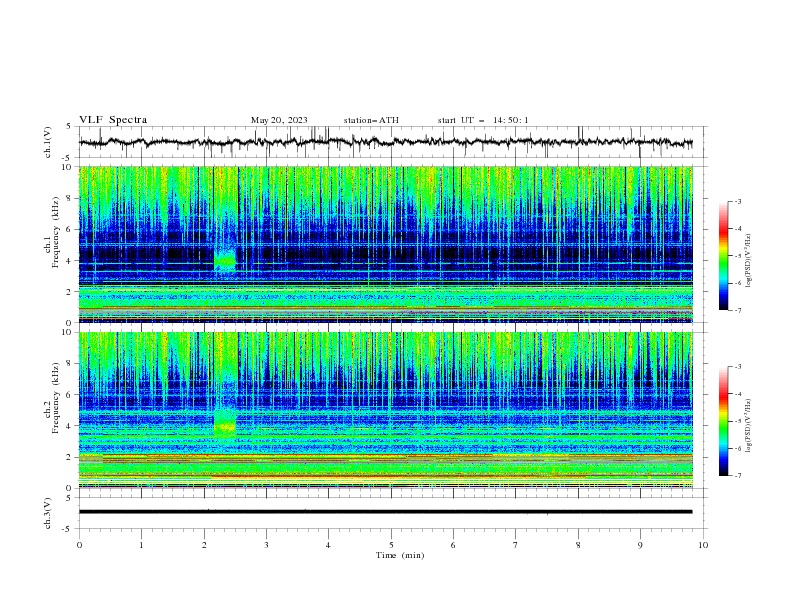This screenshot has height=612, width=792.
Task: Click the "5" tick of the ch.1(V) axis
Action: pos(69,127)
